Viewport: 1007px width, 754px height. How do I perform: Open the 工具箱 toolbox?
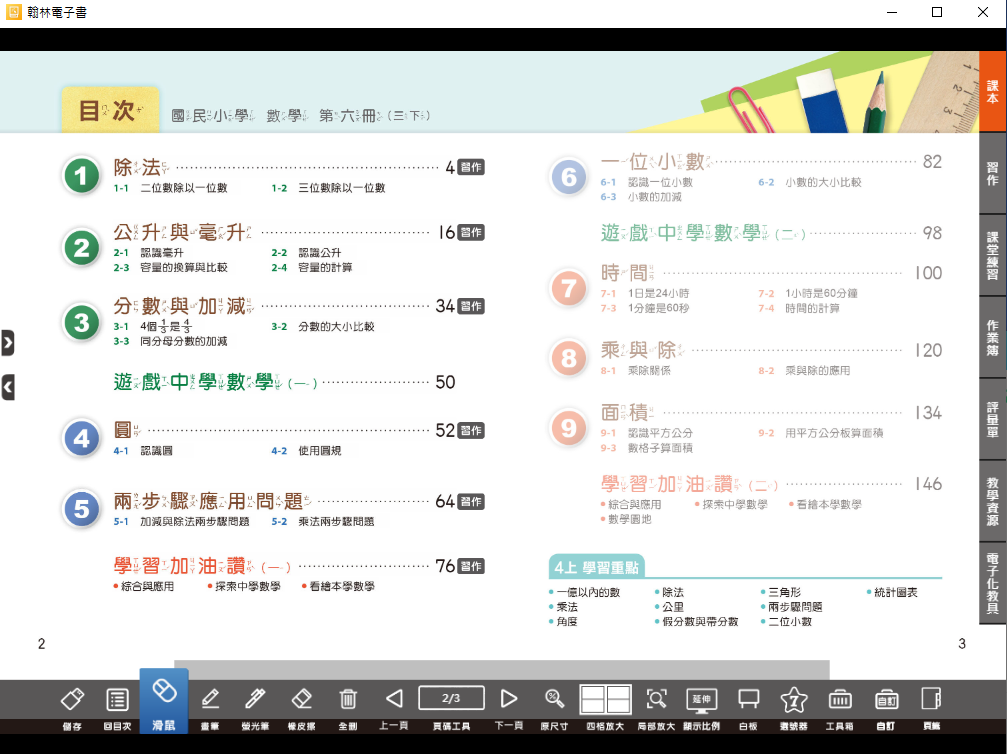(x=840, y=700)
